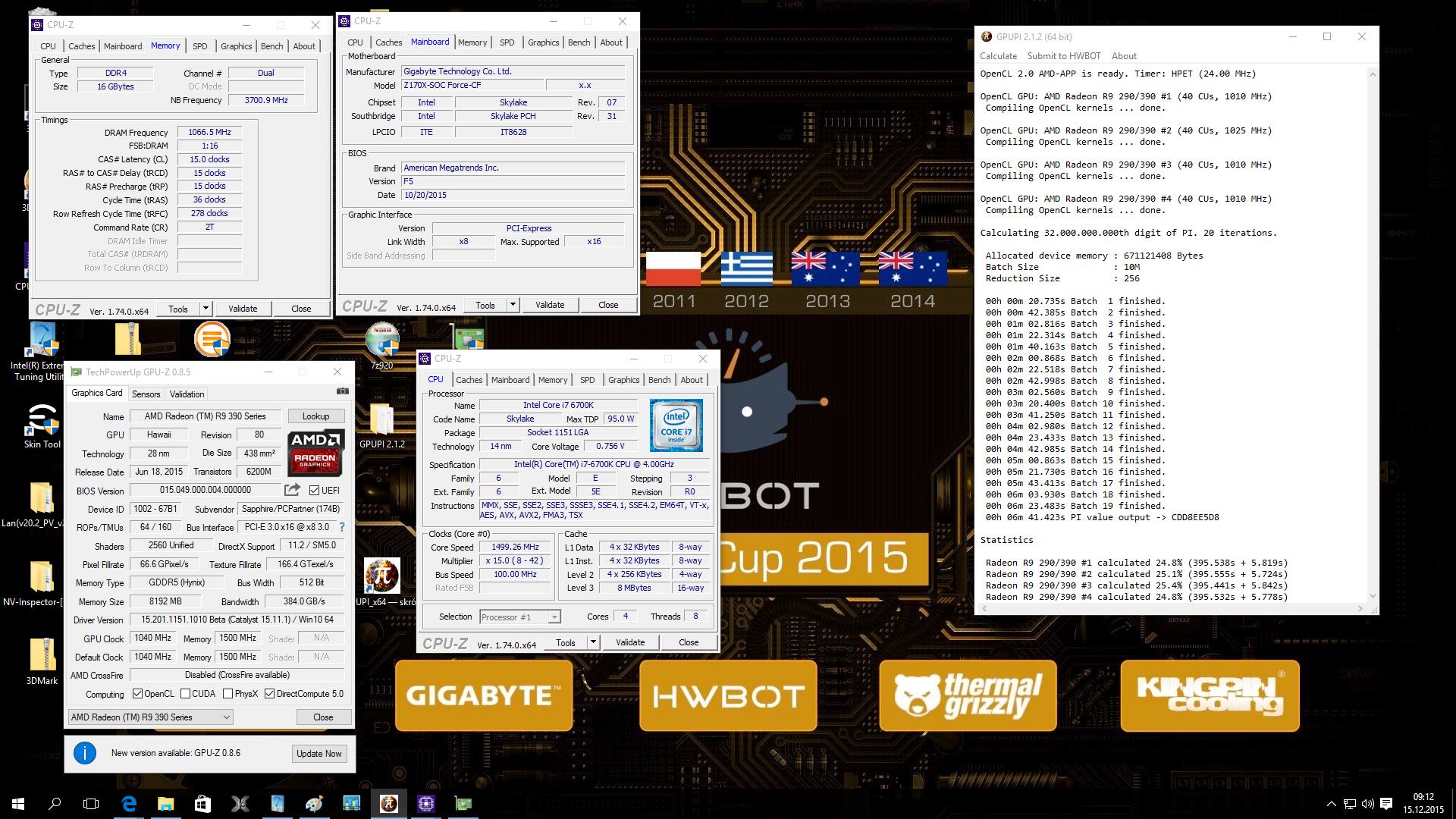
Task: Toggle the CUDA checkbox in GPU-Z
Action: (x=185, y=694)
